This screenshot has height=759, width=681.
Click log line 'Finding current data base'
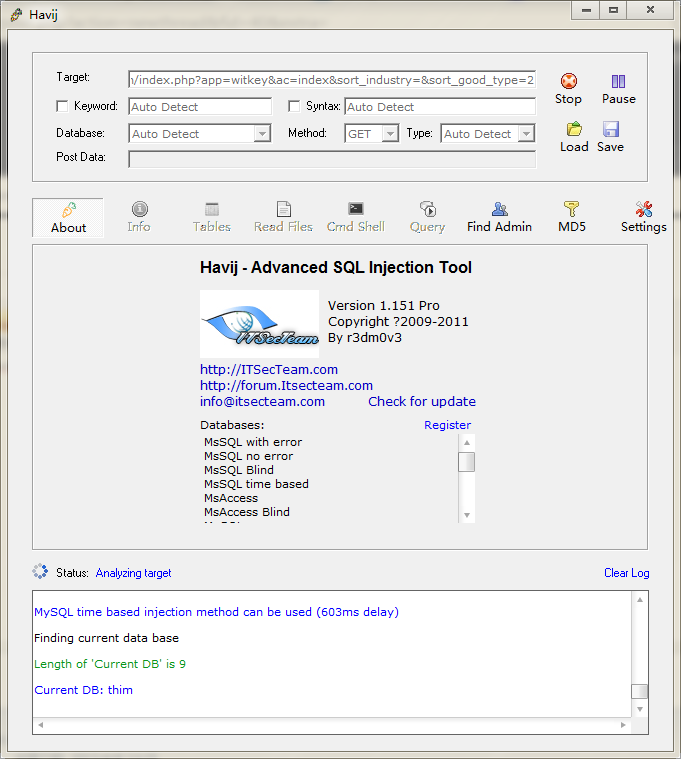coord(106,638)
